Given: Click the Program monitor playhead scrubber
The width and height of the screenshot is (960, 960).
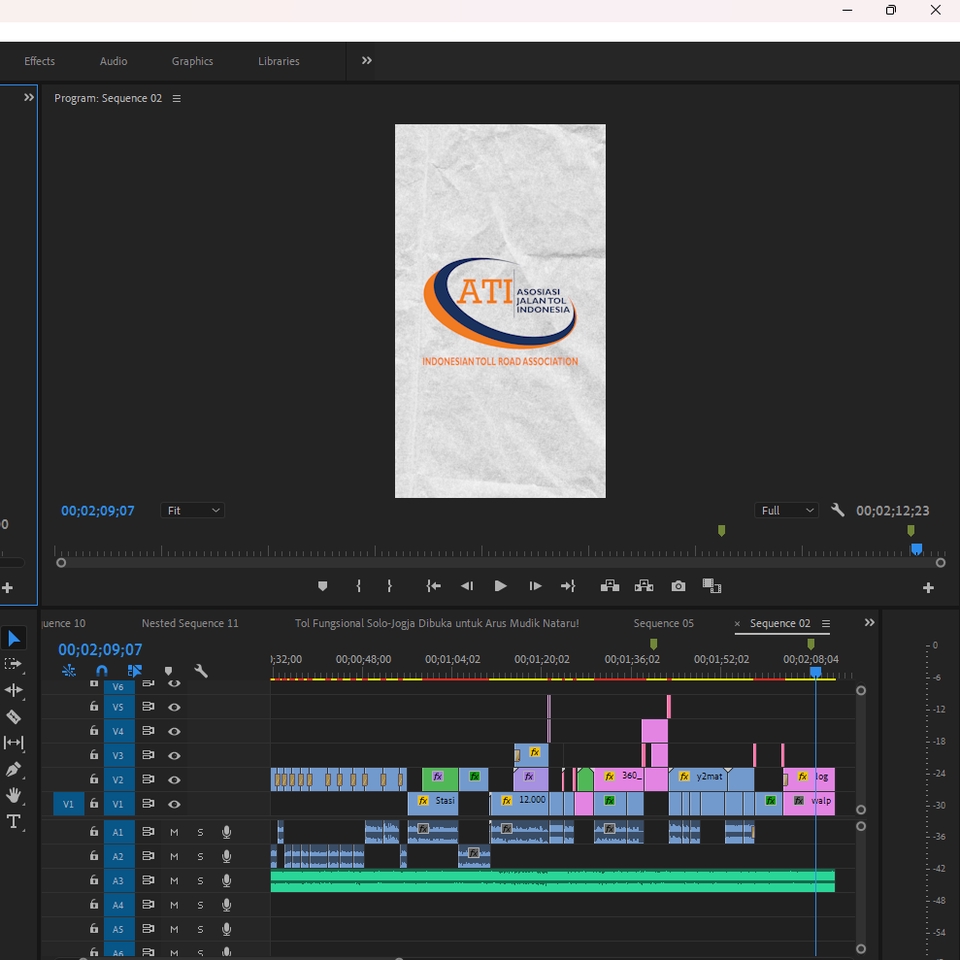Looking at the screenshot, I should tap(916, 549).
